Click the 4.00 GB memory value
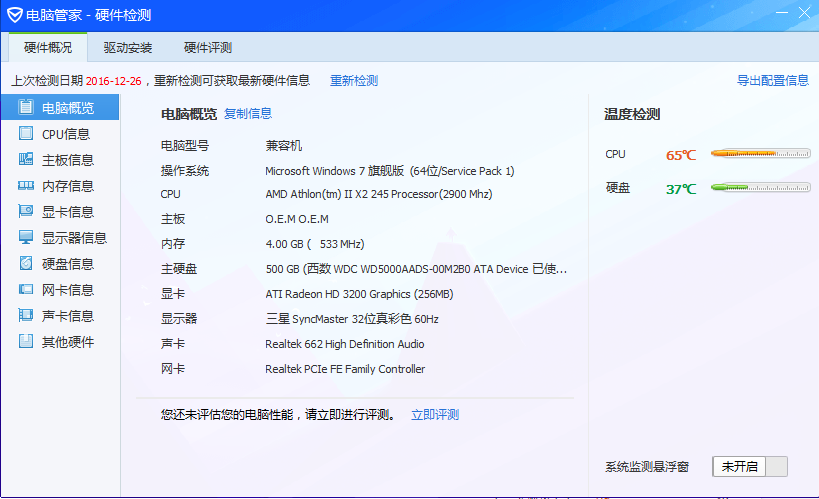The width and height of the screenshot is (819, 499). pyautogui.click(x=314, y=244)
